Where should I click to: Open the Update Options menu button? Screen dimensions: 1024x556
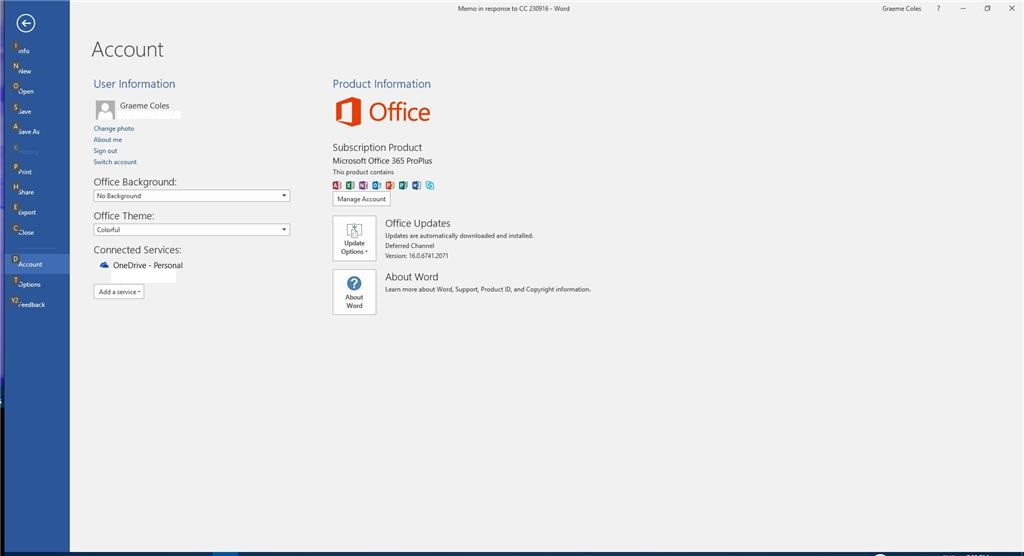click(354, 238)
